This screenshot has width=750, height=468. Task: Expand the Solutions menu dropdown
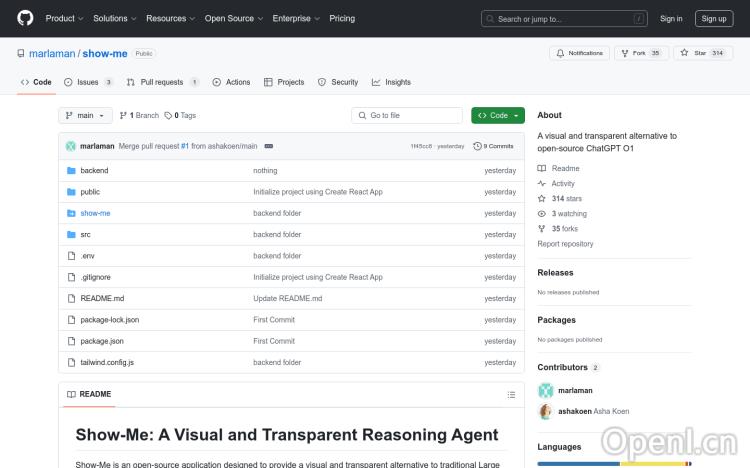(114, 18)
